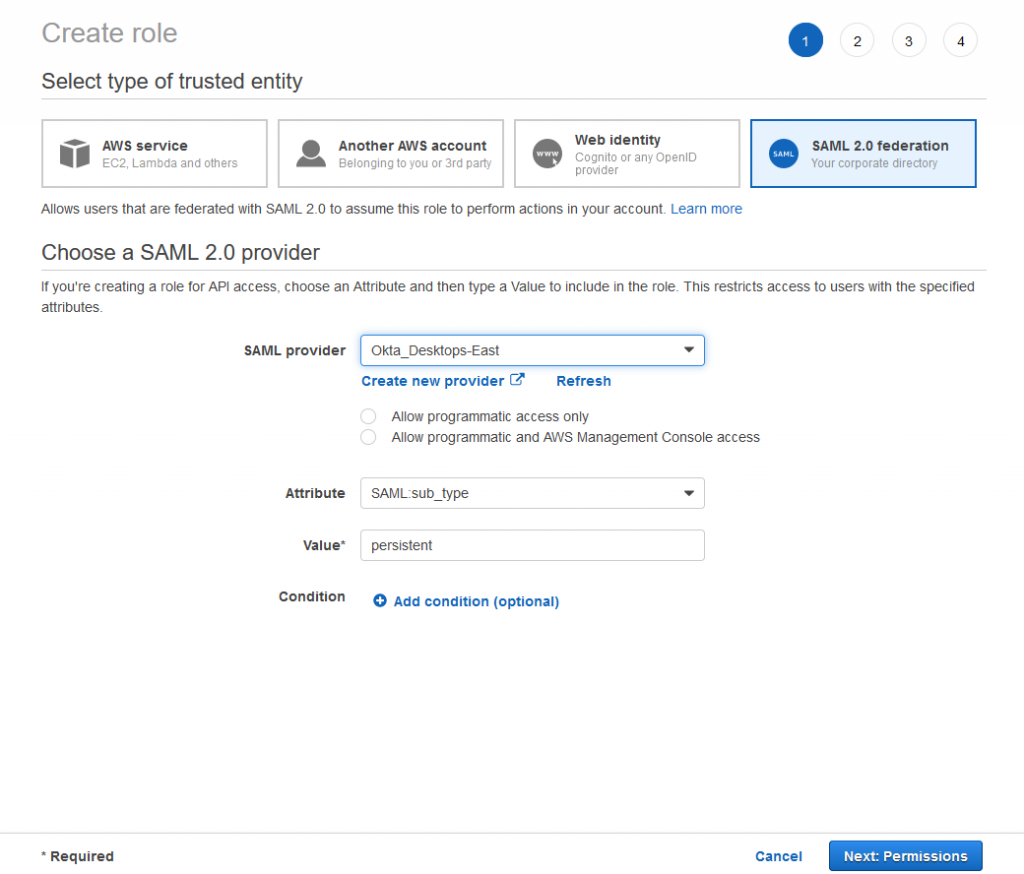
Task: Enable Allow programmatic access only
Action: click(x=368, y=416)
